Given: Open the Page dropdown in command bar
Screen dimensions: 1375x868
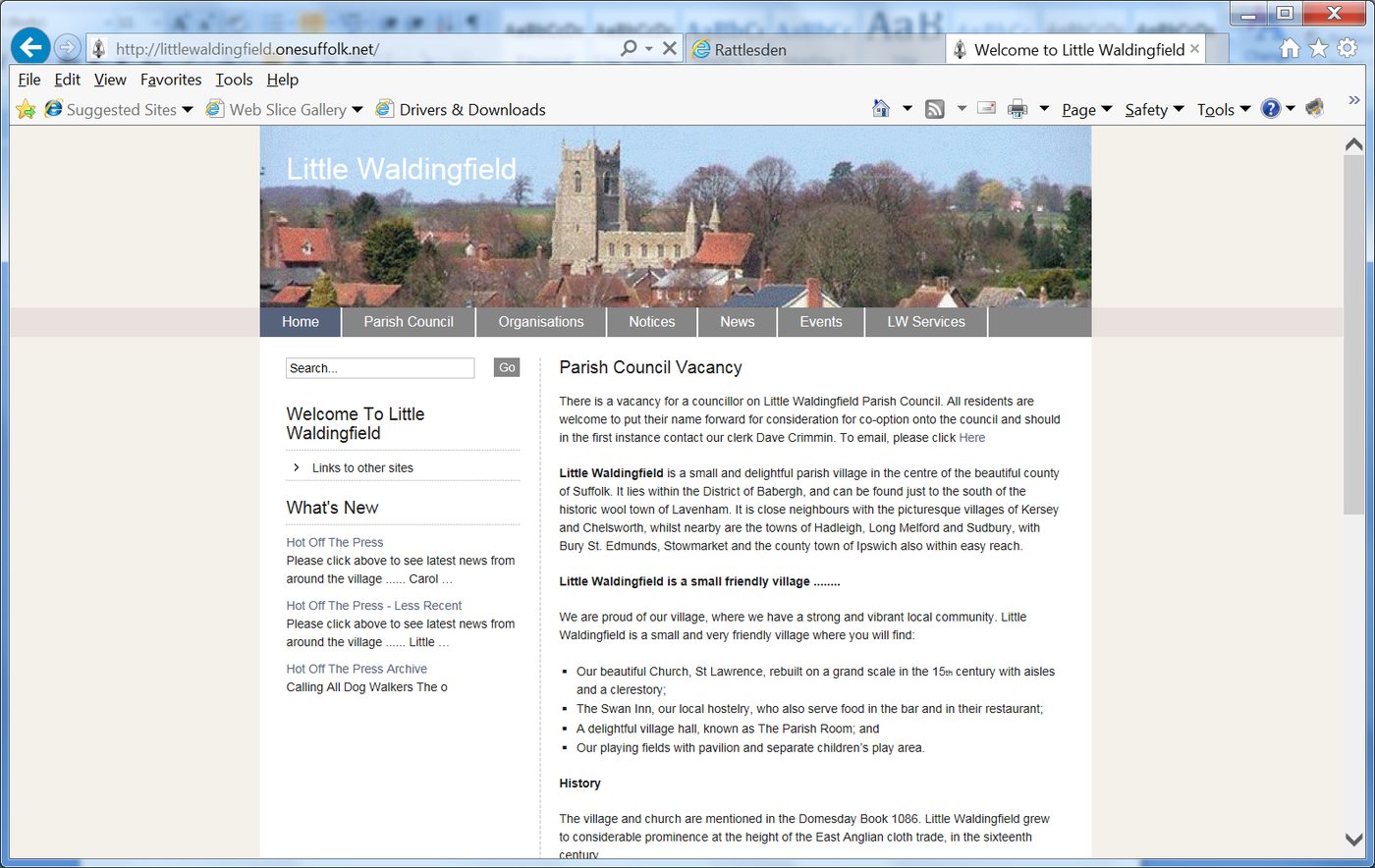Looking at the screenshot, I should pos(1087,109).
